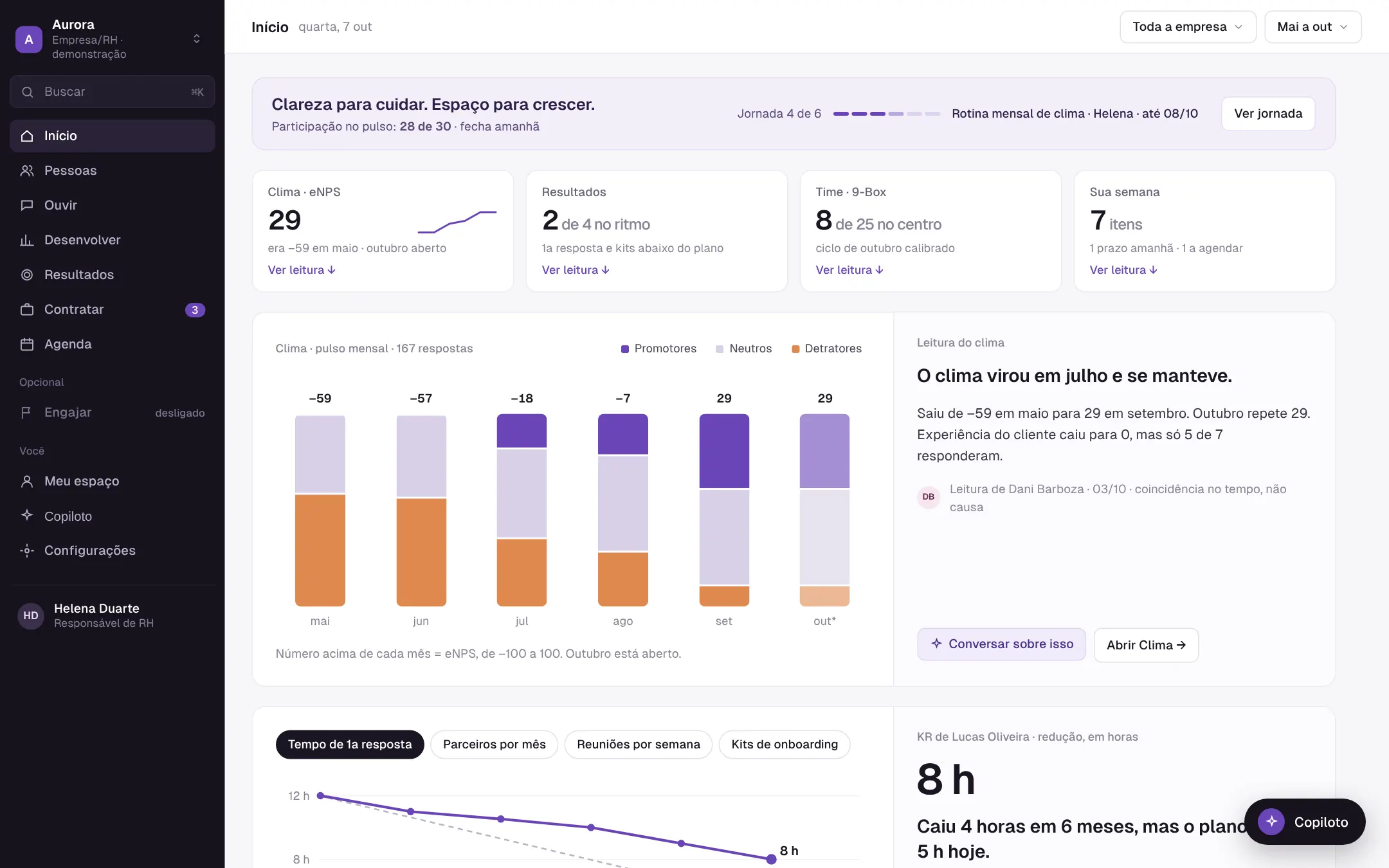This screenshot has height=868, width=1389.
Task: Expand Ver leitura under Clima eNPS
Action: 302,270
